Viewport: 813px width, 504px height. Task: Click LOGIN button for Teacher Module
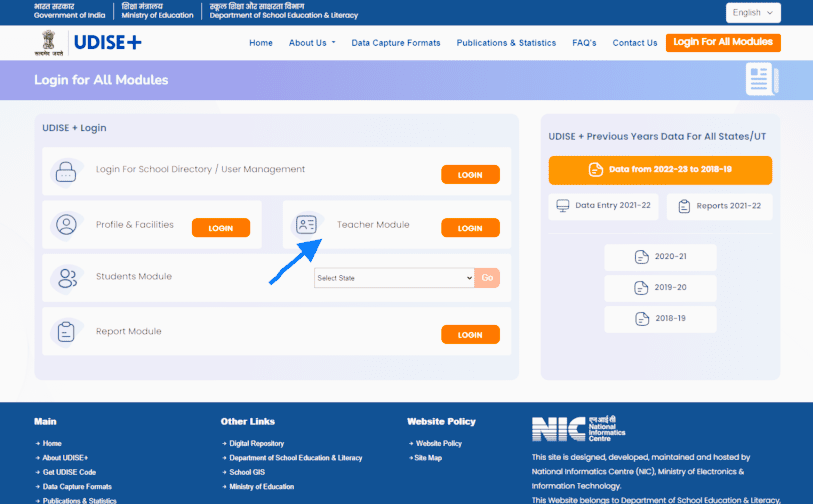click(470, 228)
